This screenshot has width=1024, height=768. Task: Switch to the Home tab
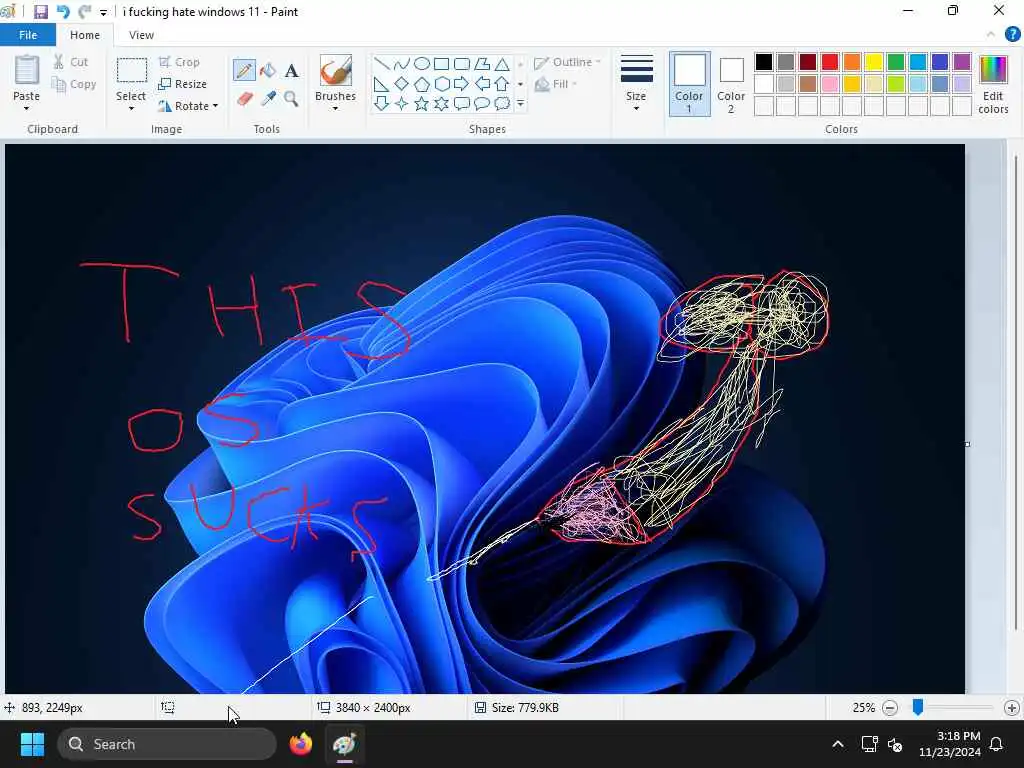click(85, 35)
